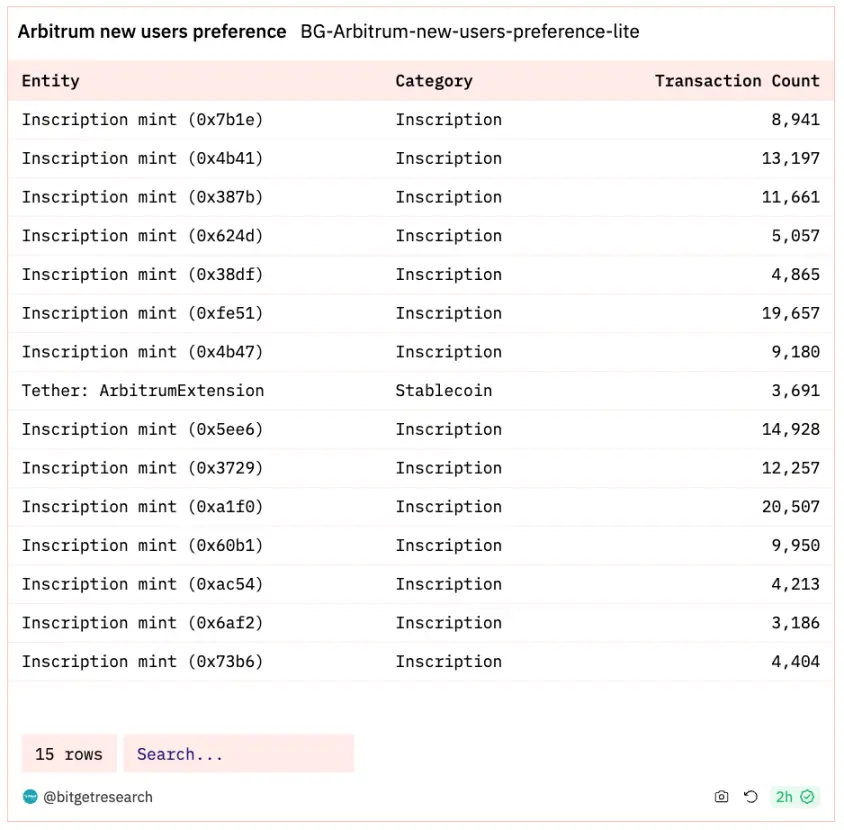Select the Inscription mint (0x73b6) entity
This screenshot has height=830, width=844.
click(143, 662)
